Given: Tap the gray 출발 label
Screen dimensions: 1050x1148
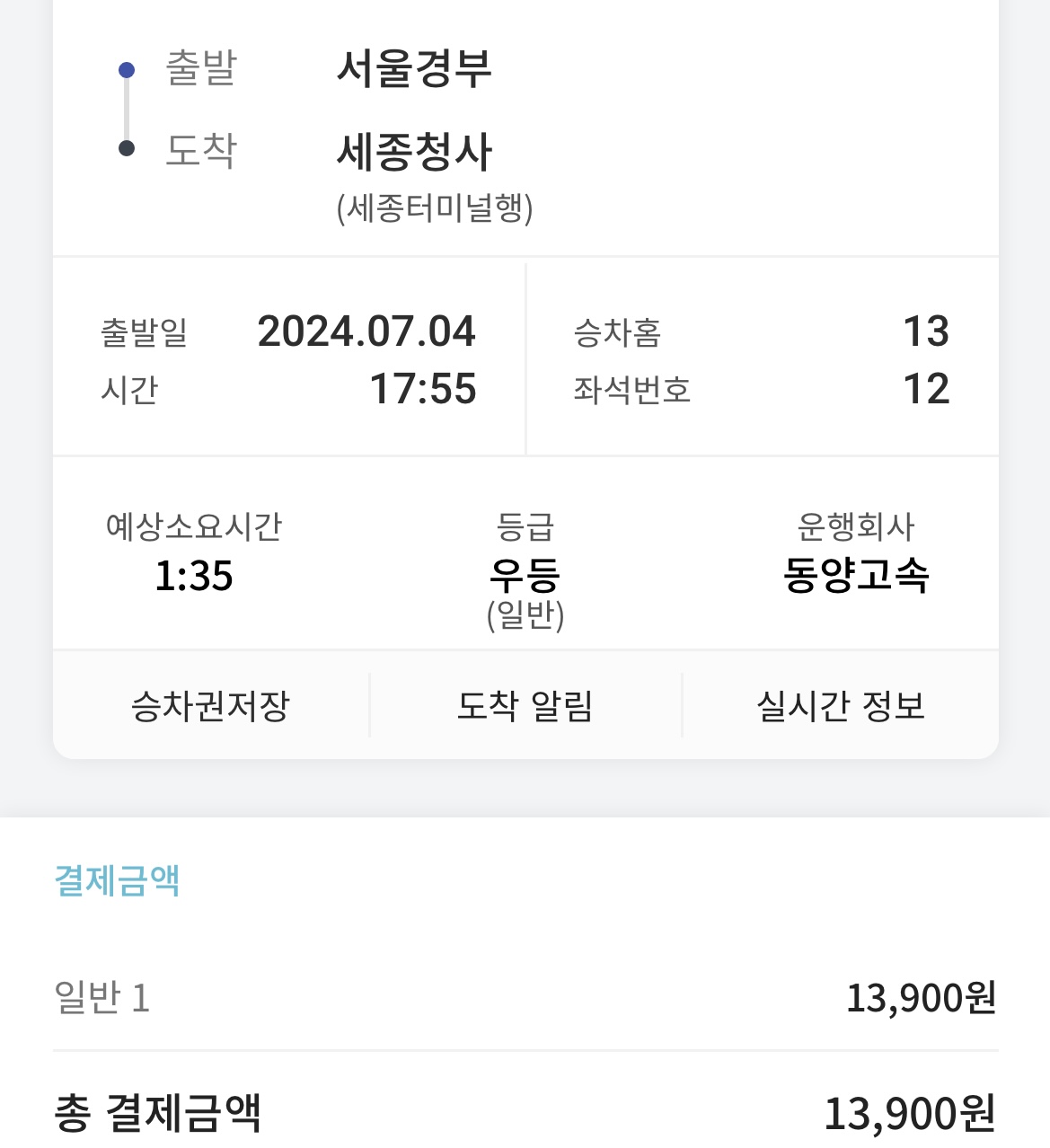Looking at the screenshot, I should 201,68.
